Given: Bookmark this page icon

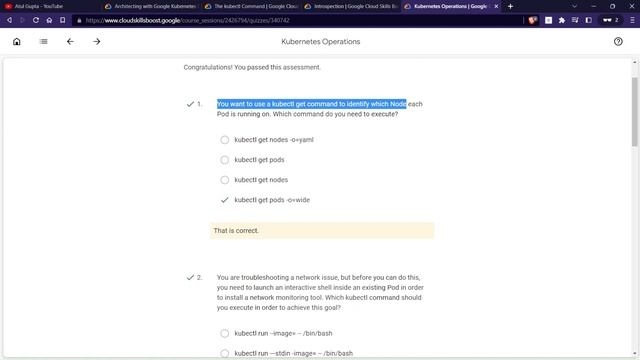Looking at the screenshot, I should tap(62, 20).
